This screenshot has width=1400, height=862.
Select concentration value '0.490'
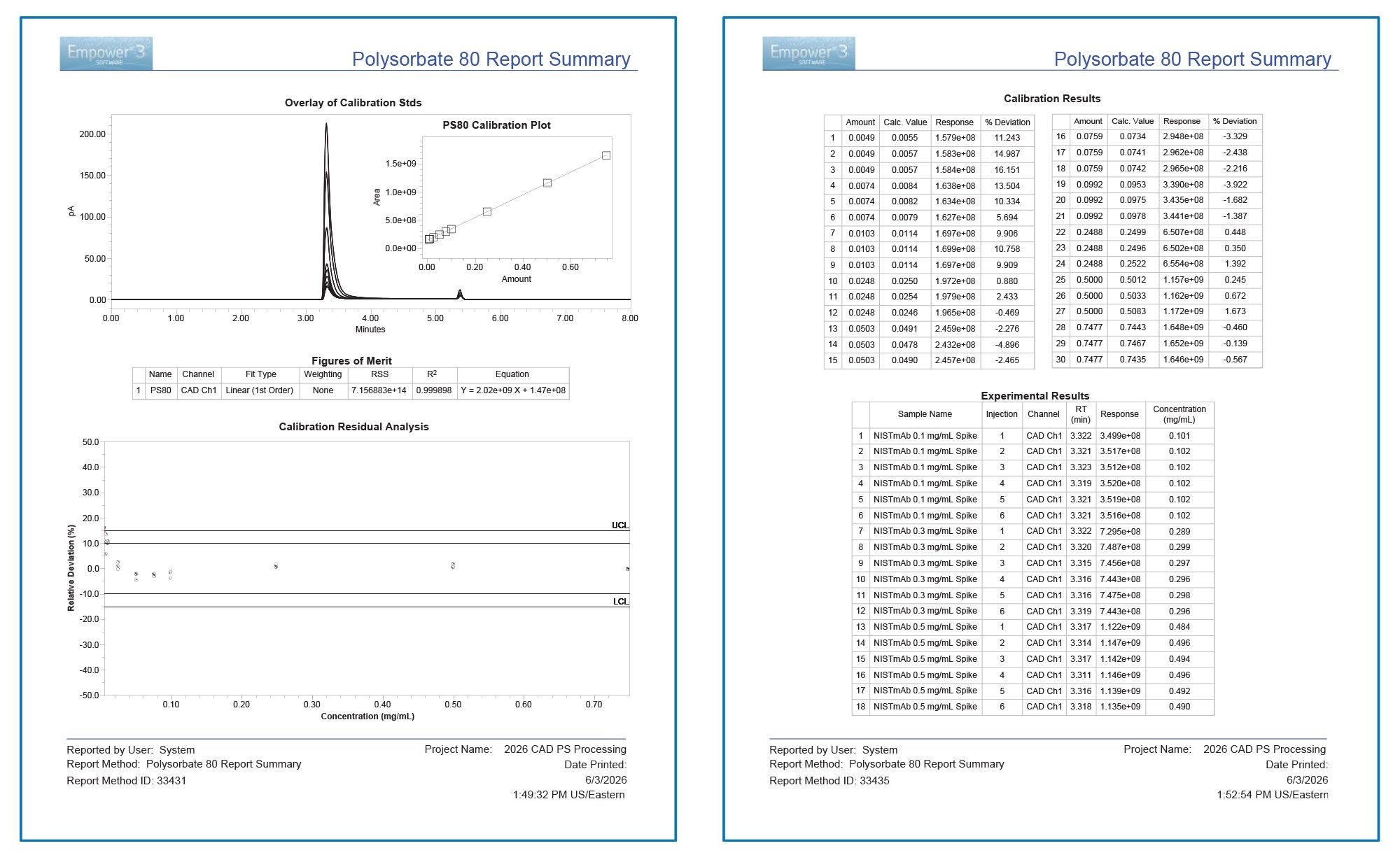coord(1179,707)
